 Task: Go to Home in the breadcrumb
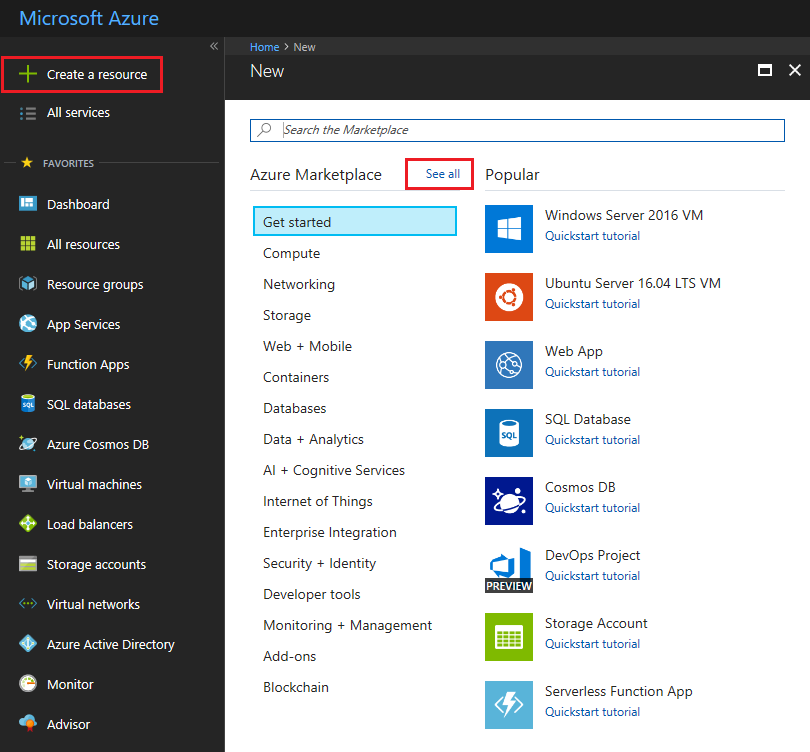[264, 47]
